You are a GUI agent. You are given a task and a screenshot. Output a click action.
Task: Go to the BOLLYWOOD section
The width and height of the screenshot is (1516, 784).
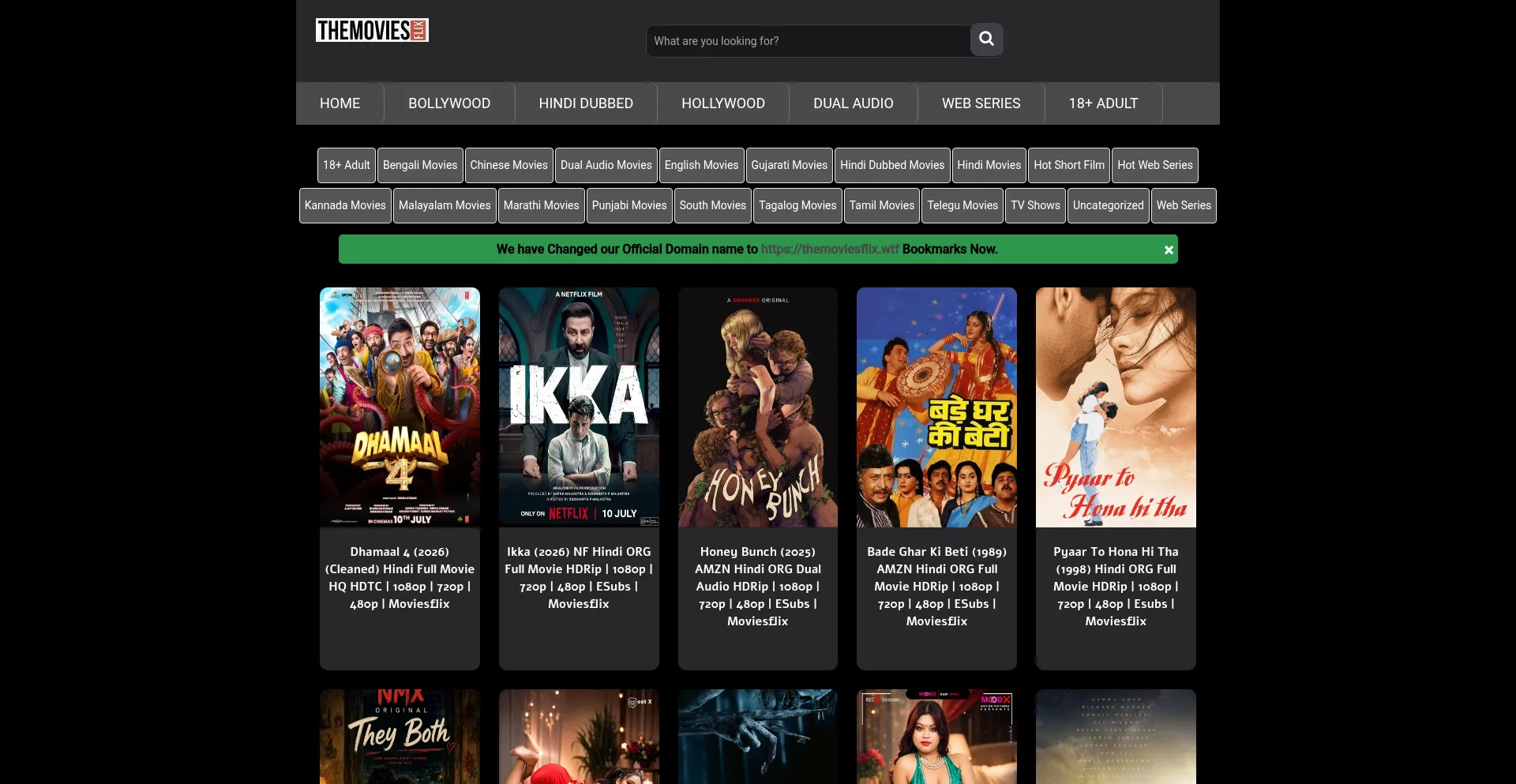click(x=449, y=103)
